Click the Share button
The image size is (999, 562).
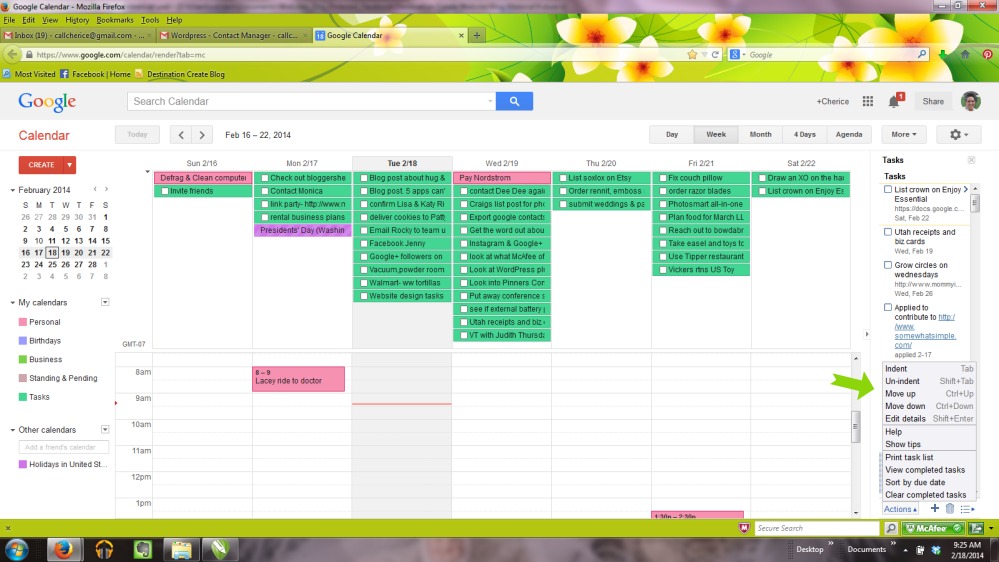tap(933, 101)
